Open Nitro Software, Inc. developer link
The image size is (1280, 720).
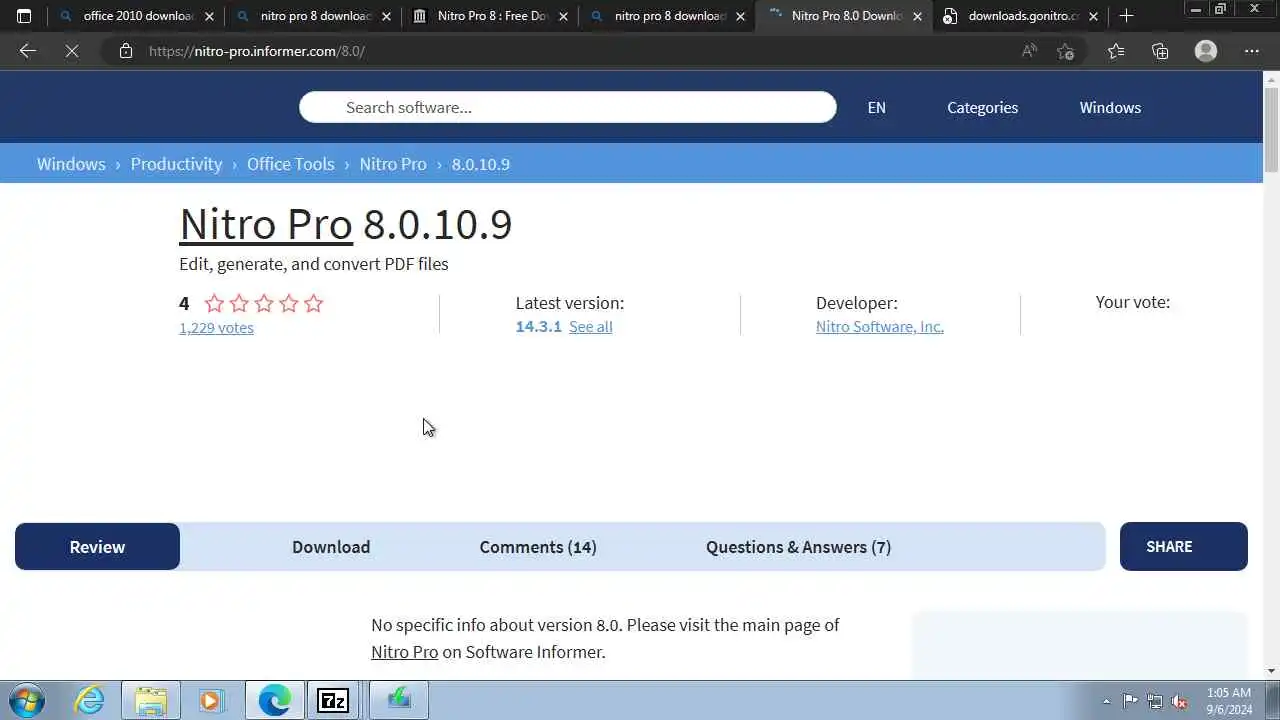879,326
